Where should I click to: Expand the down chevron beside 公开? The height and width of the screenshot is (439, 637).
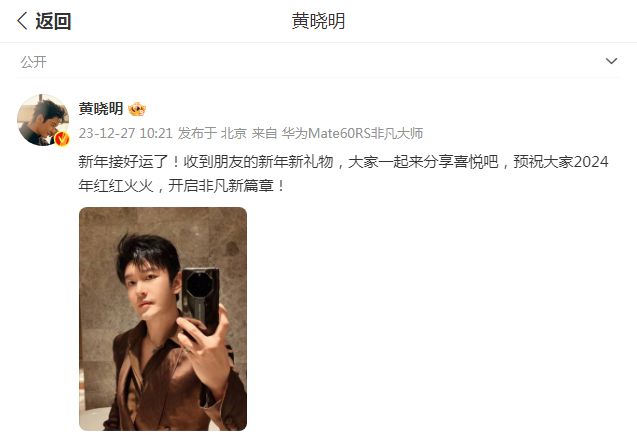coord(611,61)
